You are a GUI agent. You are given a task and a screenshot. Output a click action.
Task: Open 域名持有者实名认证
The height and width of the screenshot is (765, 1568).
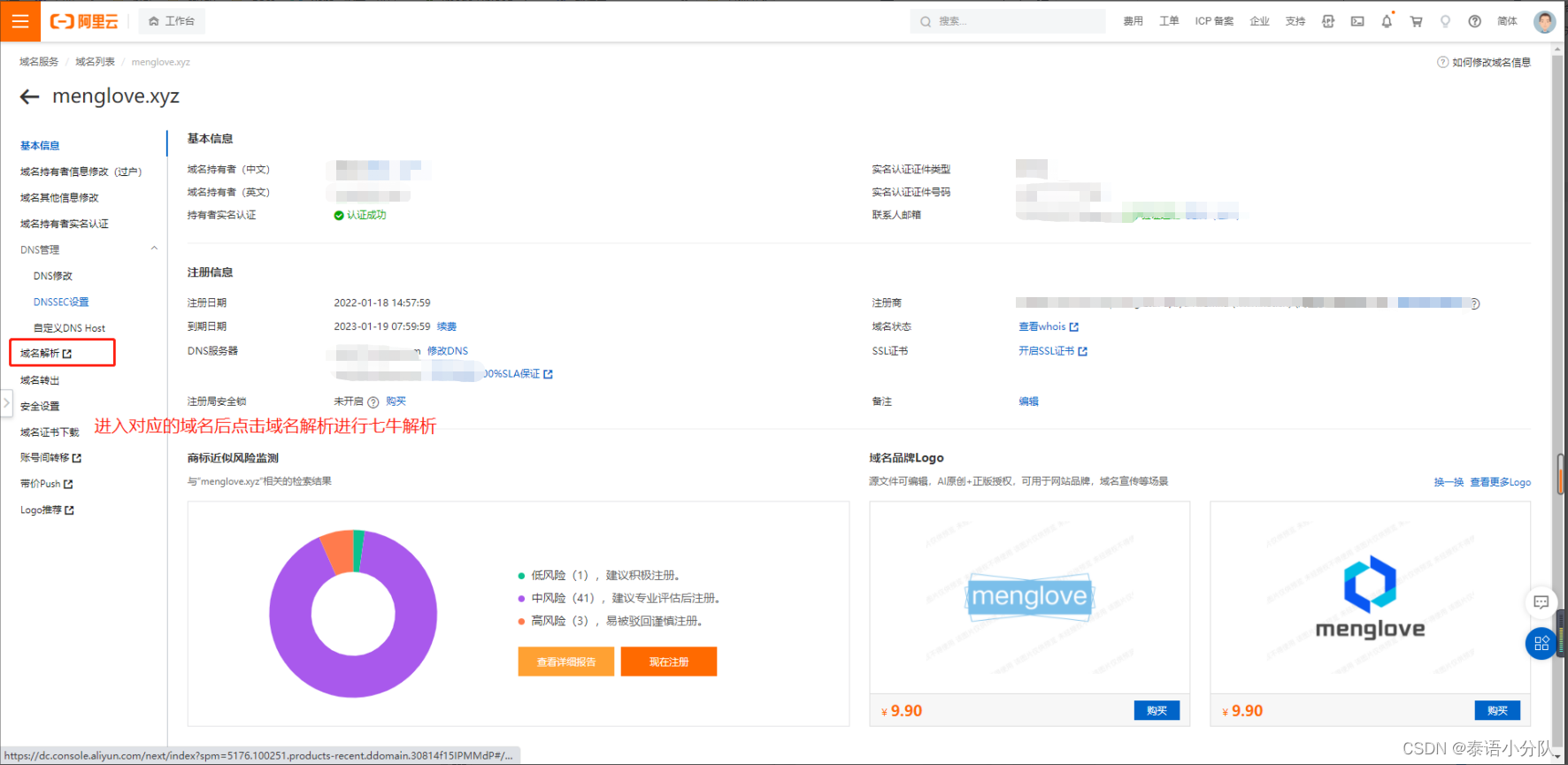point(65,224)
